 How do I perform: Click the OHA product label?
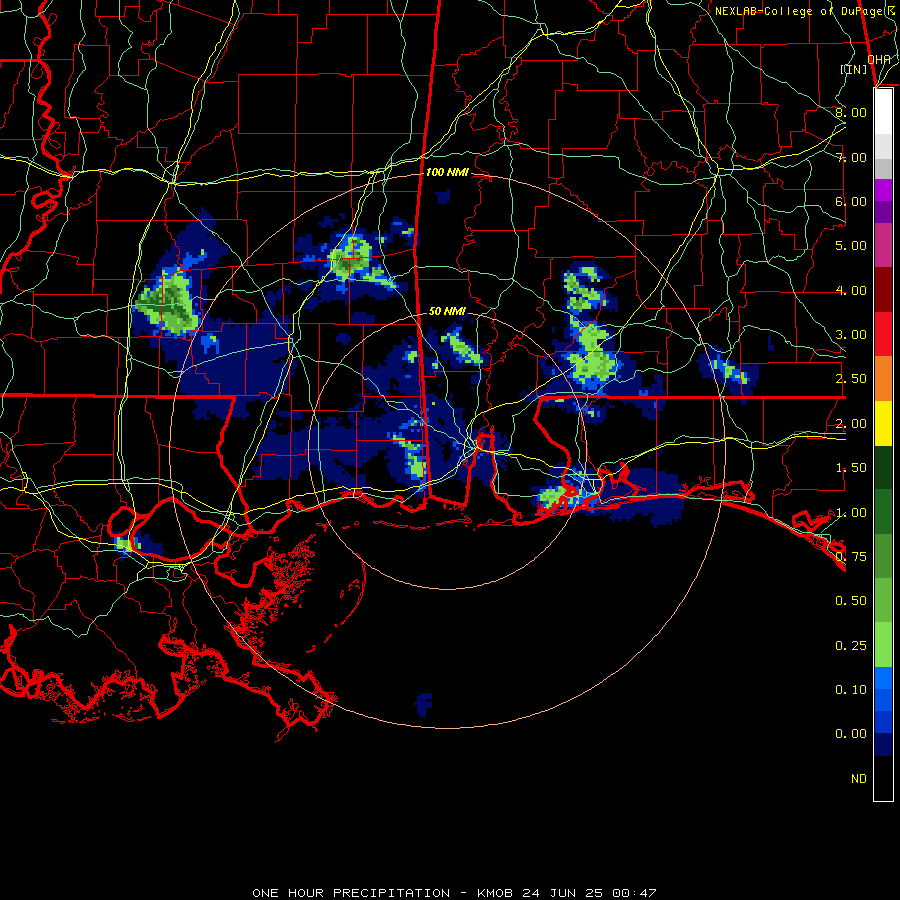coord(879,59)
